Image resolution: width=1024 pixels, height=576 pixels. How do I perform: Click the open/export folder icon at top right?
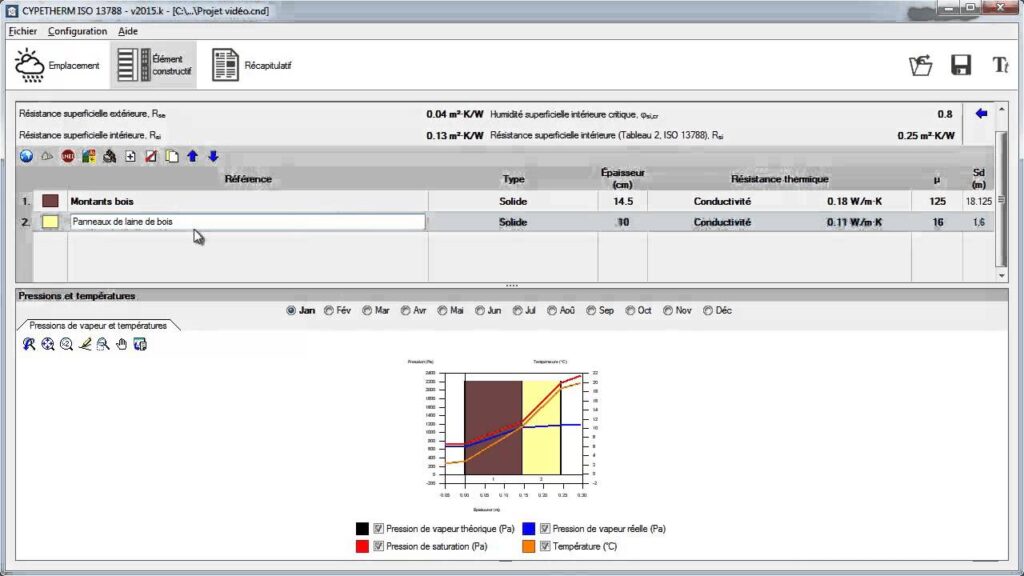[x=920, y=65]
